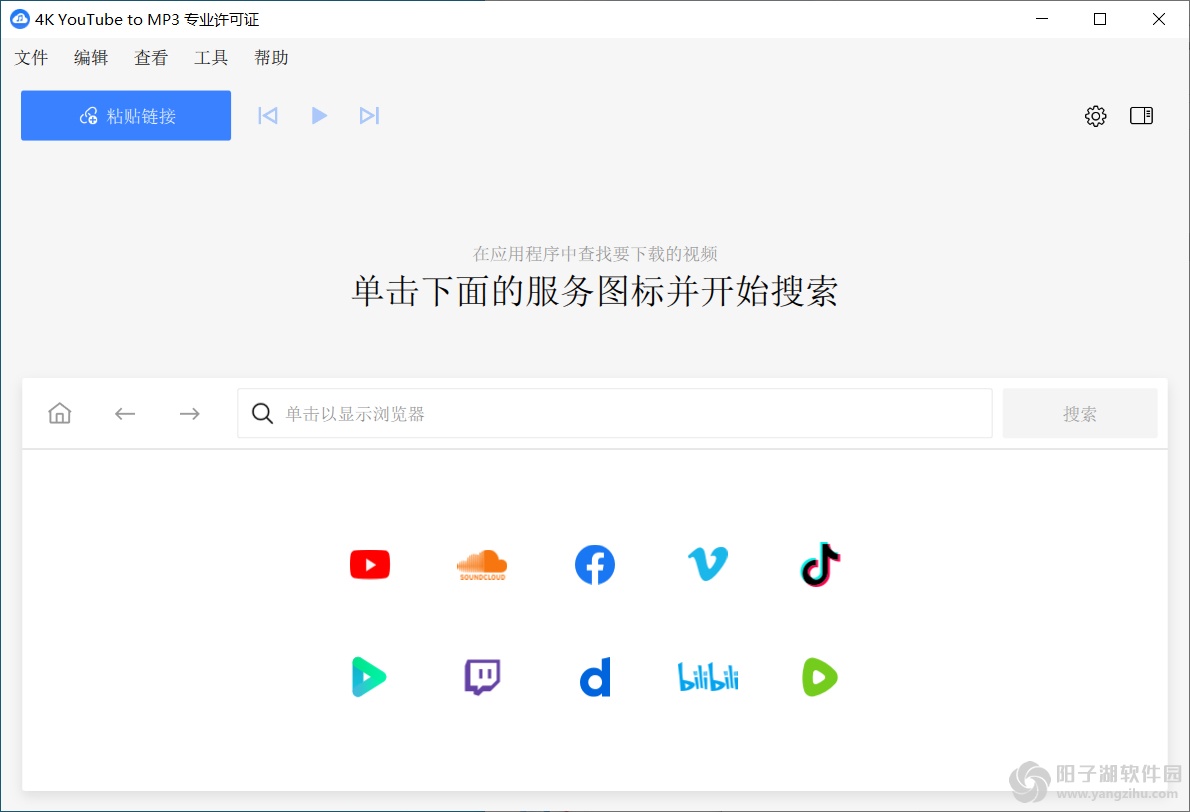Select the SoundCloud service icon
Screen dimensions: 1190x812
[482, 564]
